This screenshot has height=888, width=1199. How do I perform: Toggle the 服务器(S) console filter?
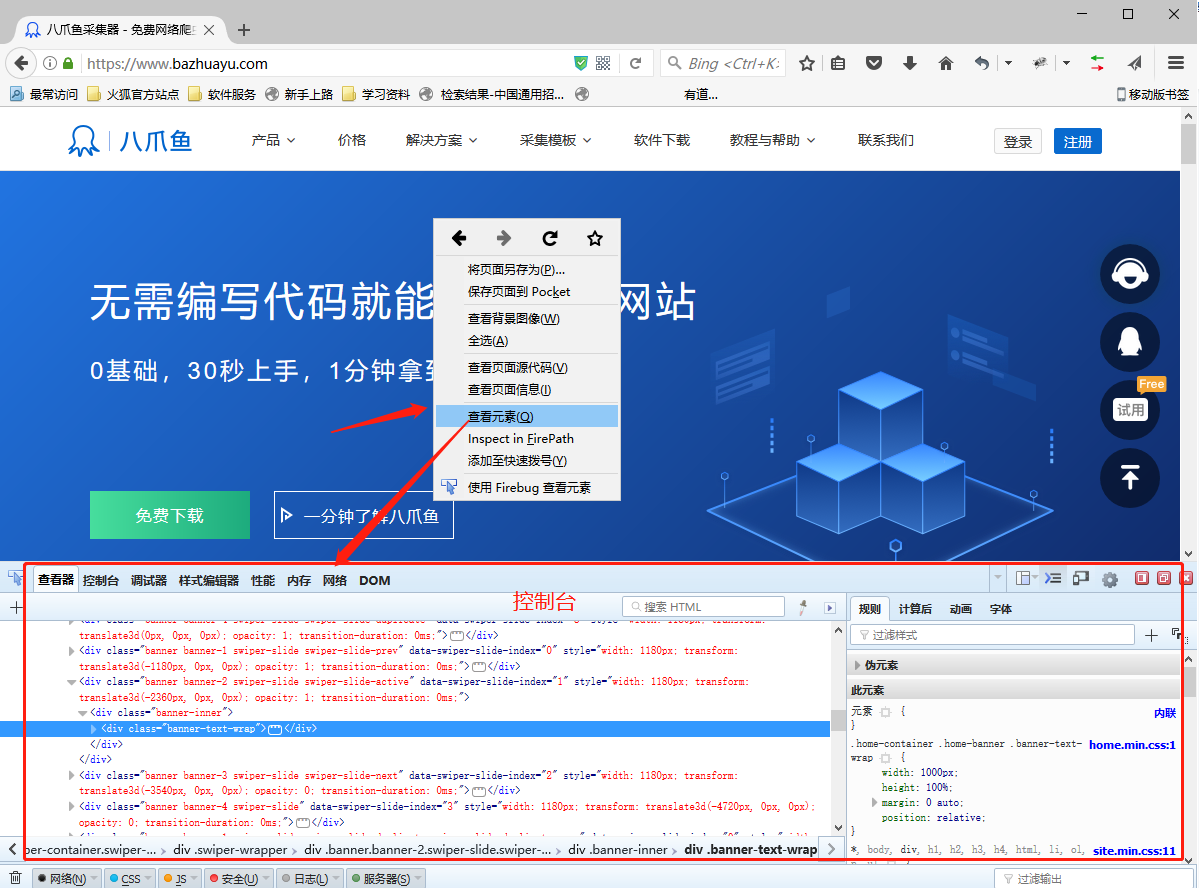pyautogui.click(x=386, y=879)
